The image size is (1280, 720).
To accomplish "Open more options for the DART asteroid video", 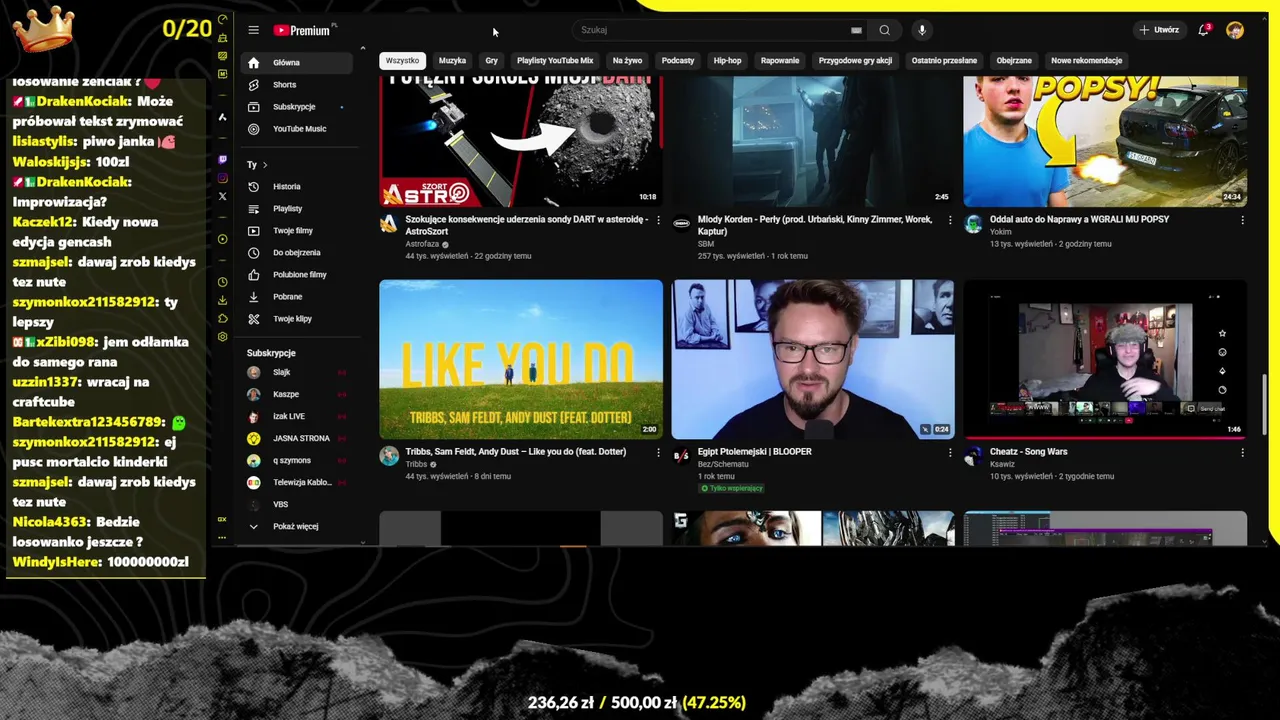I will (x=658, y=220).
